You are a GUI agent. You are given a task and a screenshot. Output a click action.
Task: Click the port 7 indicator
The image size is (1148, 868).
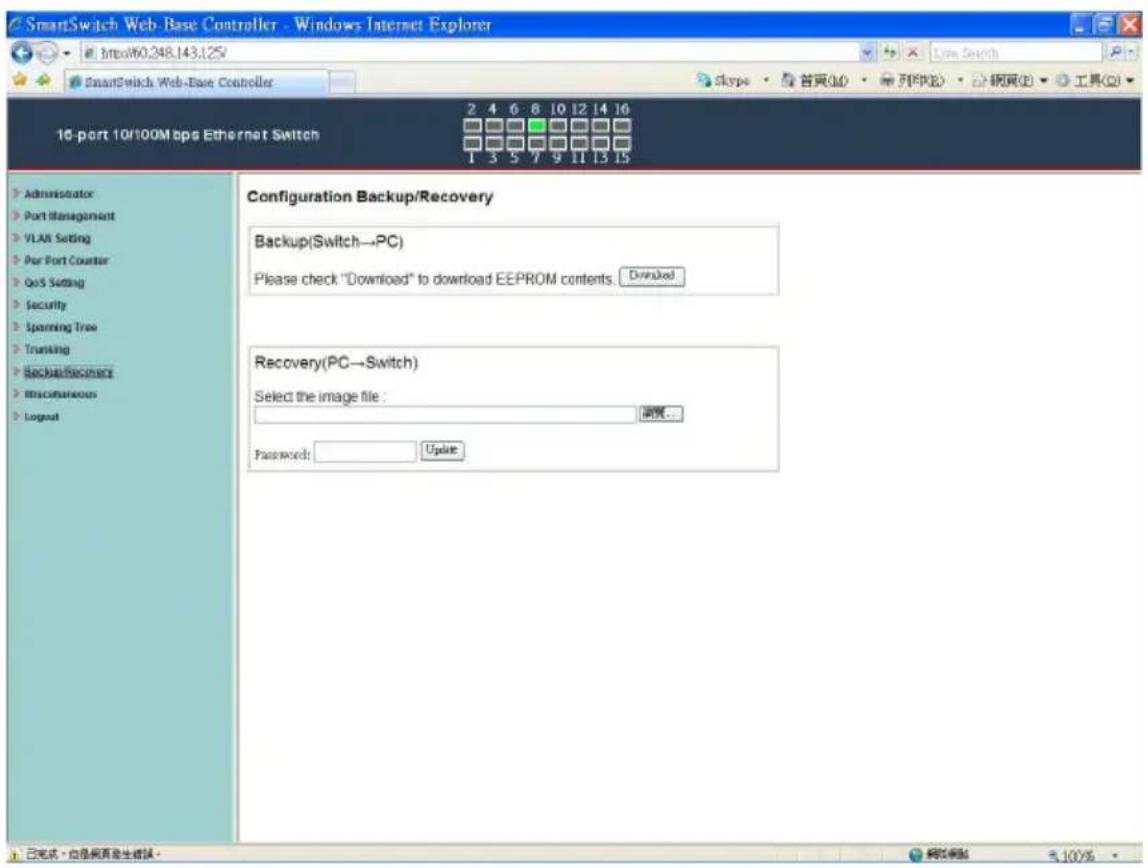(x=537, y=143)
